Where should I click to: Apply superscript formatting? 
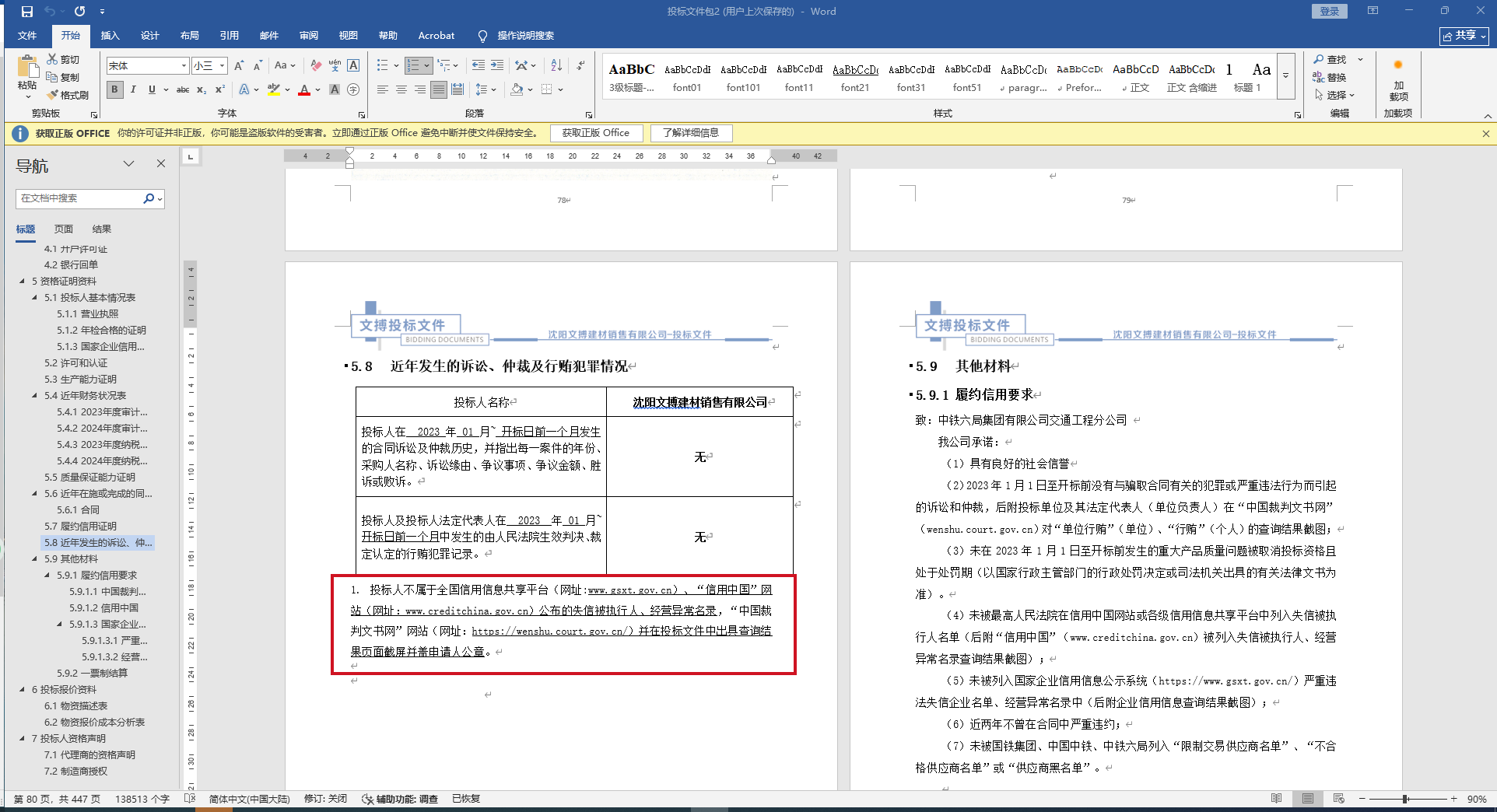coord(220,89)
